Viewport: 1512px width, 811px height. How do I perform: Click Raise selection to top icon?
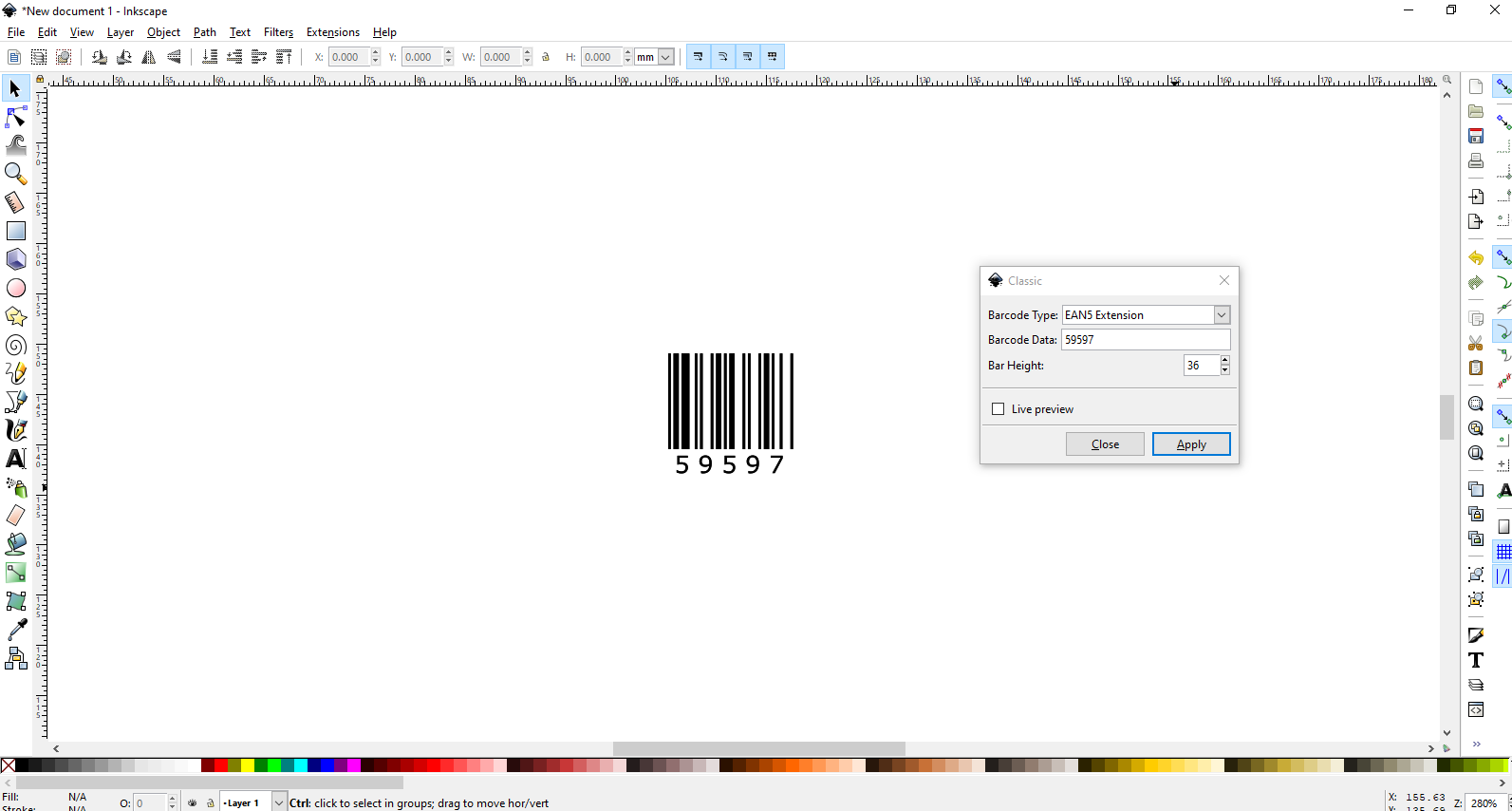pos(284,57)
